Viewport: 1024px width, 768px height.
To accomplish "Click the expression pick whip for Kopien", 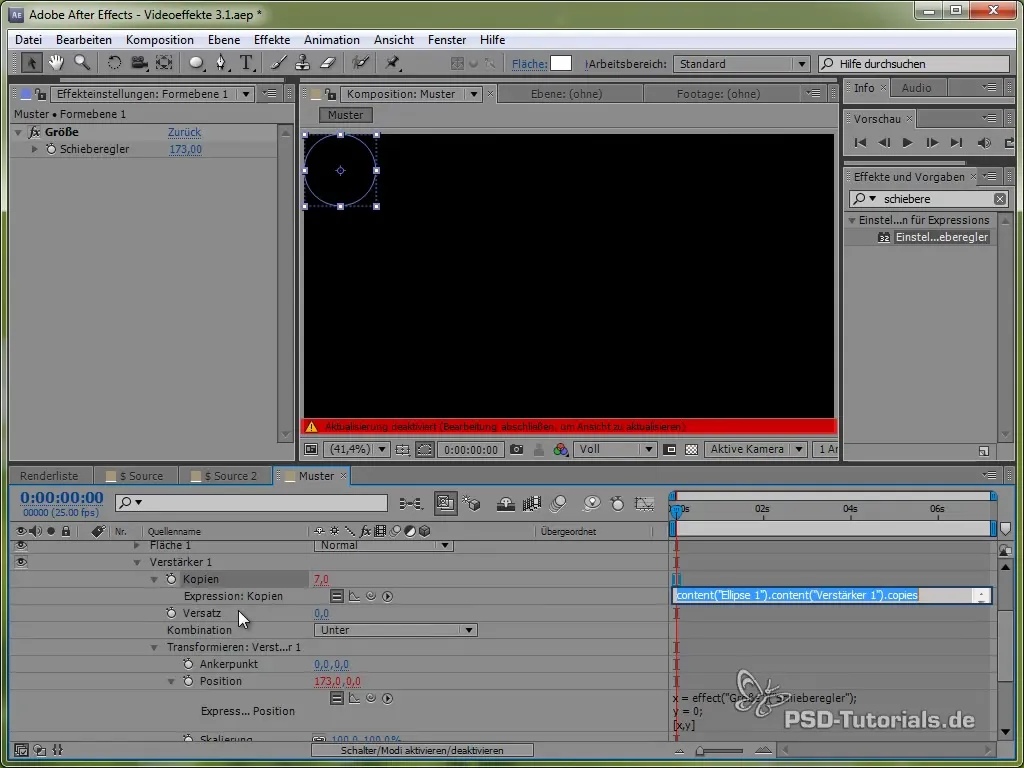I will pos(371,596).
